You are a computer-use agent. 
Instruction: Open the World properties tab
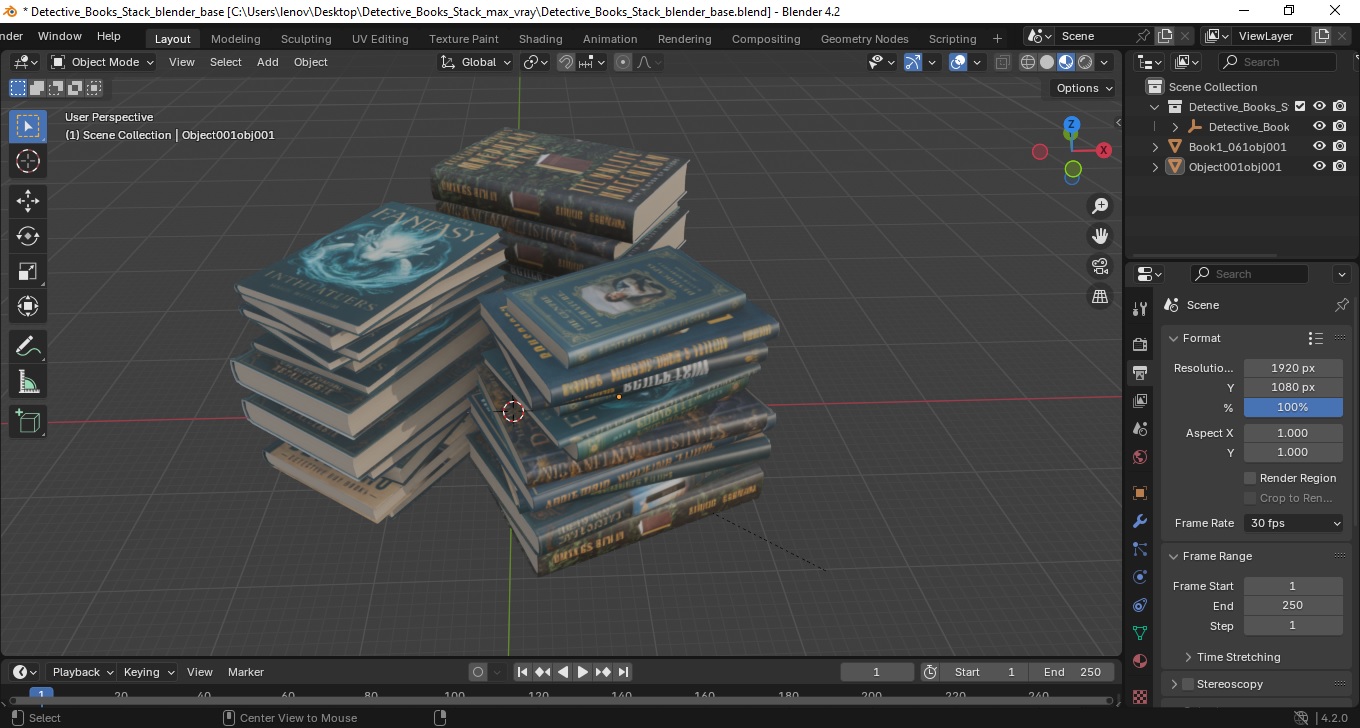coord(1139,457)
